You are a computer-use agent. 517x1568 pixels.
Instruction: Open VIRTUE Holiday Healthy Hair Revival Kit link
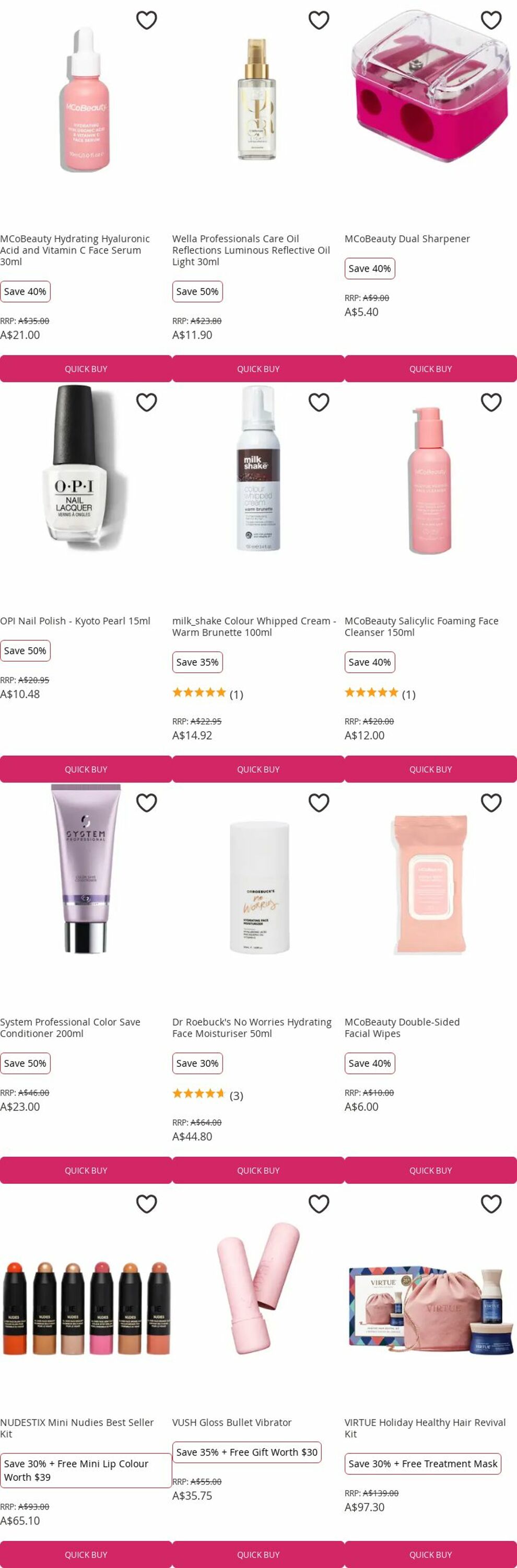point(425,1428)
